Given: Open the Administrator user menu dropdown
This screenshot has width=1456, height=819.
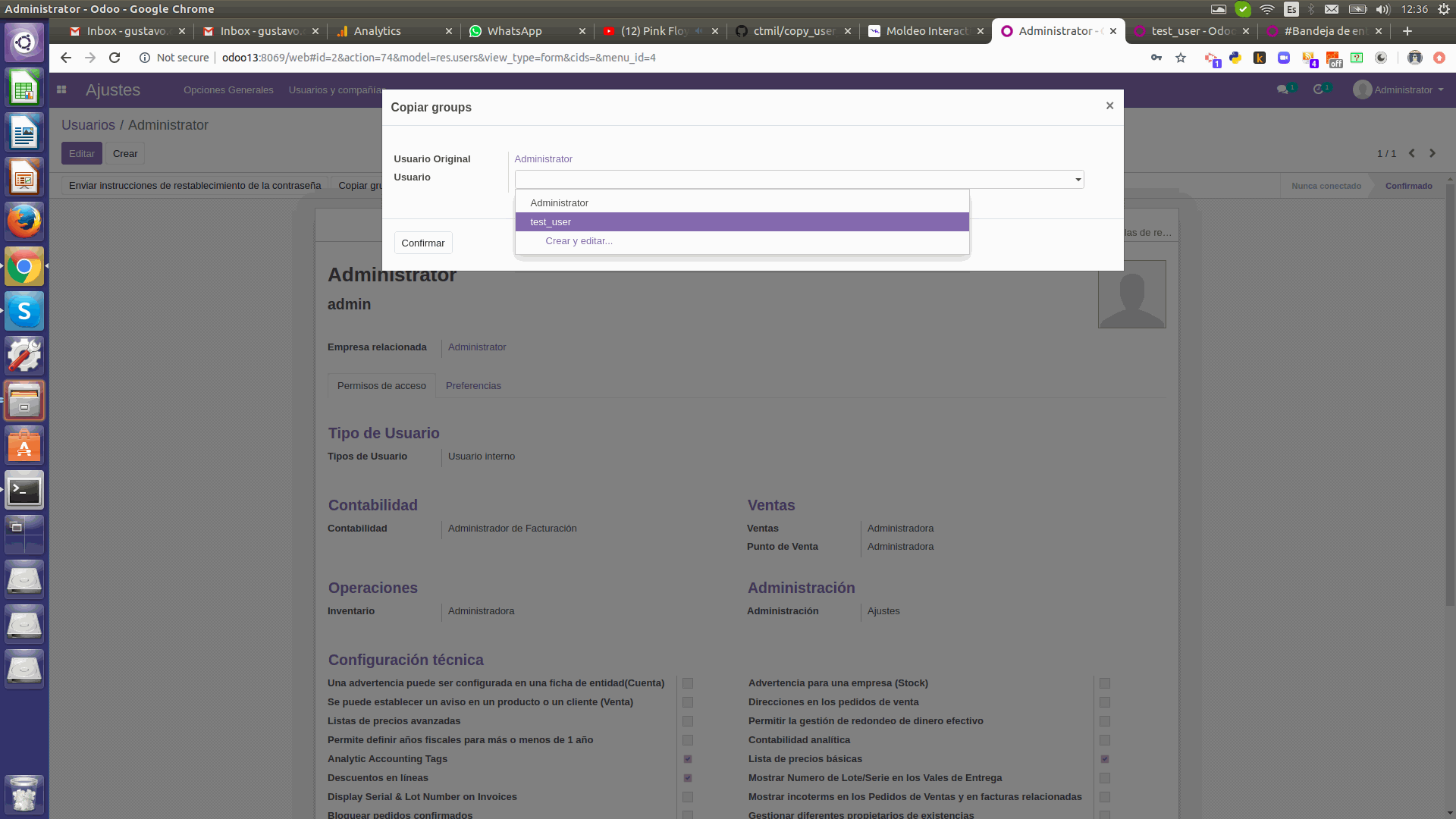Looking at the screenshot, I should (x=1399, y=89).
